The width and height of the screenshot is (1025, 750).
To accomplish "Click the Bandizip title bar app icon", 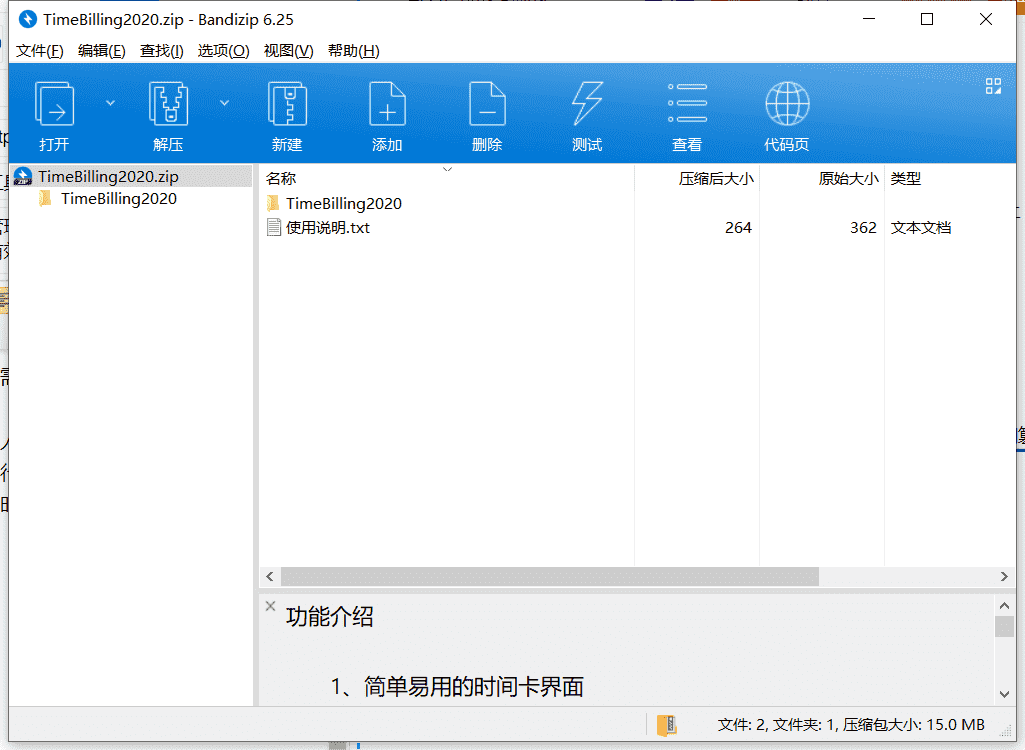I will (27, 20).
